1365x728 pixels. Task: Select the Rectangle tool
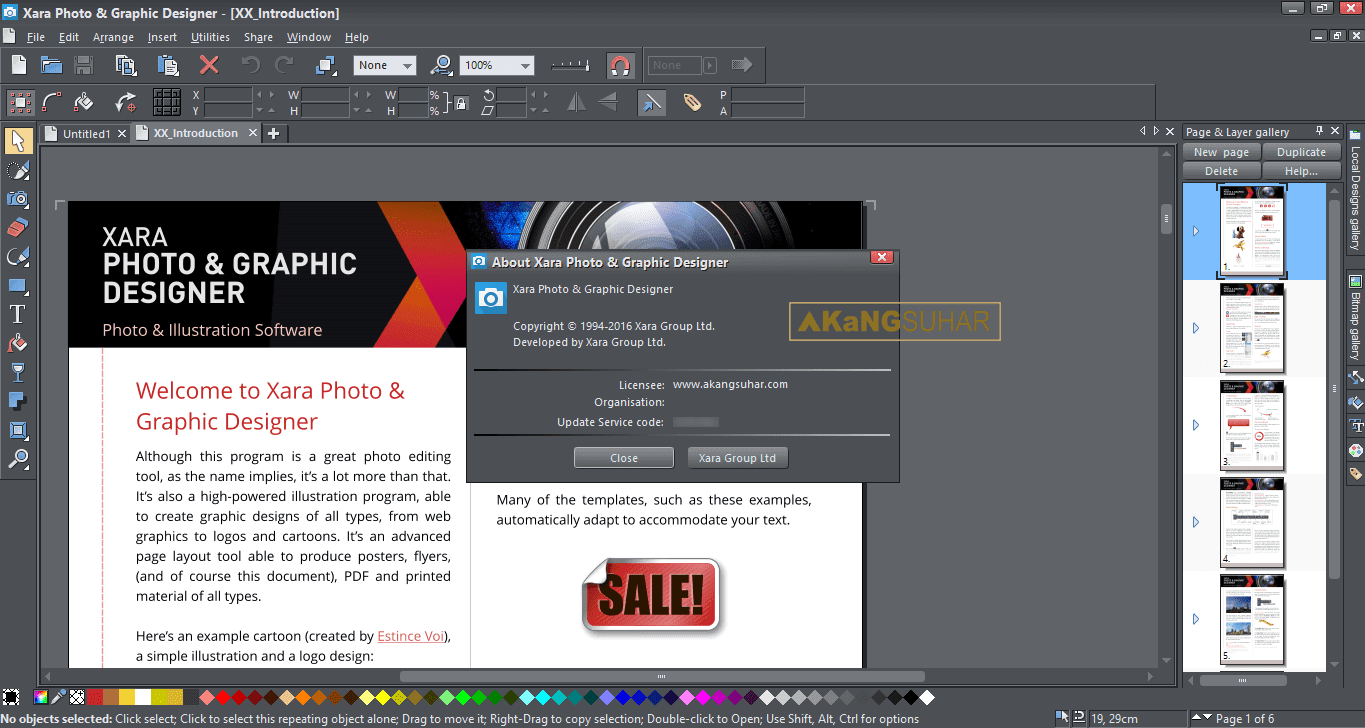[18, 286]
